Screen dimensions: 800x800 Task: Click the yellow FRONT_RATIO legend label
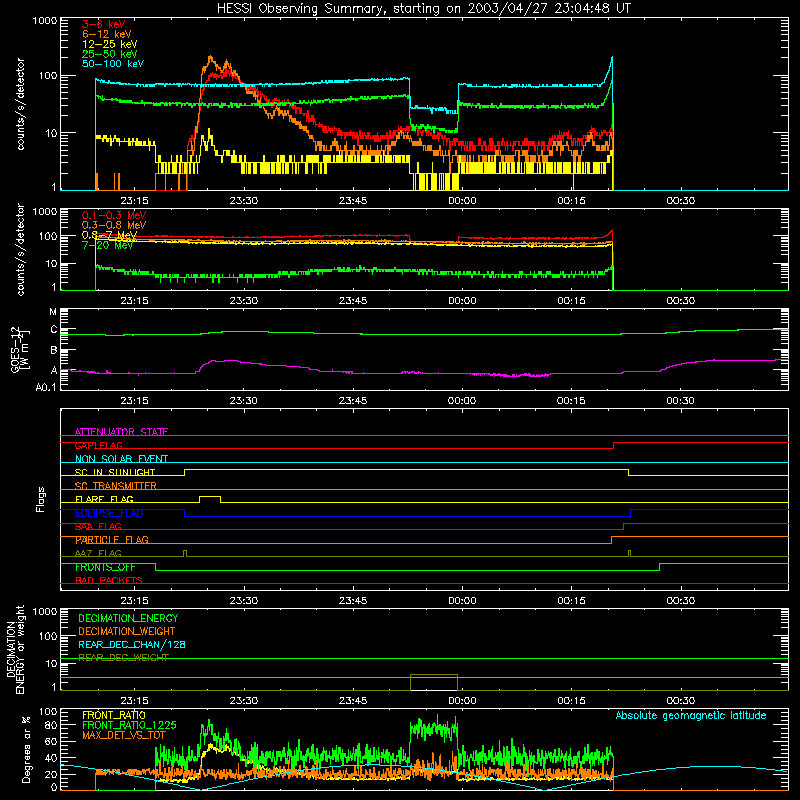pos(114,715)
